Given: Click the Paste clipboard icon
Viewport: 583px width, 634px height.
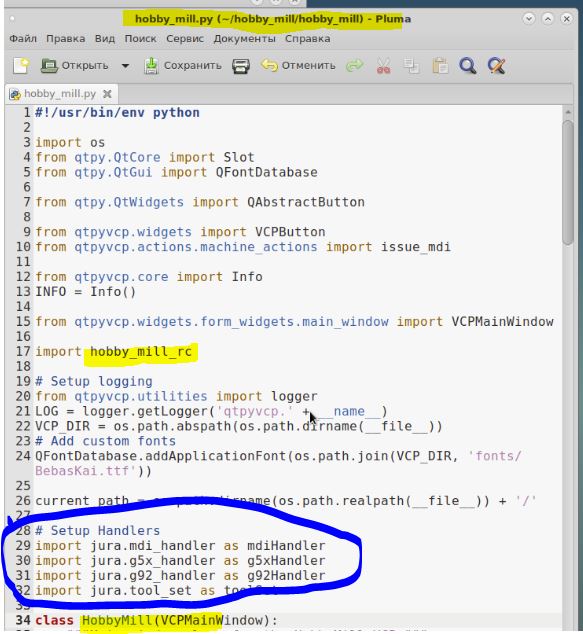Looking at the screenshot, I should coord(440,66).
